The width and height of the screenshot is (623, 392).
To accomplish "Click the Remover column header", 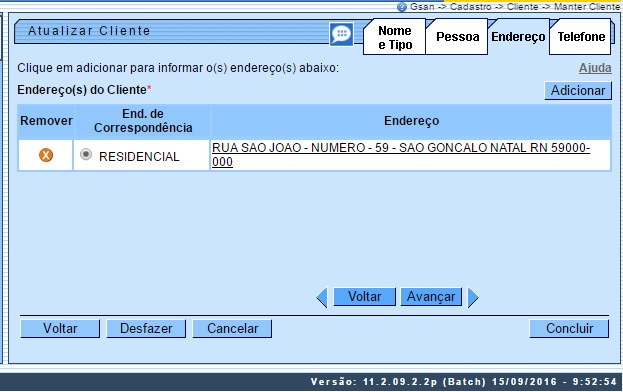I will click(46, 121).
